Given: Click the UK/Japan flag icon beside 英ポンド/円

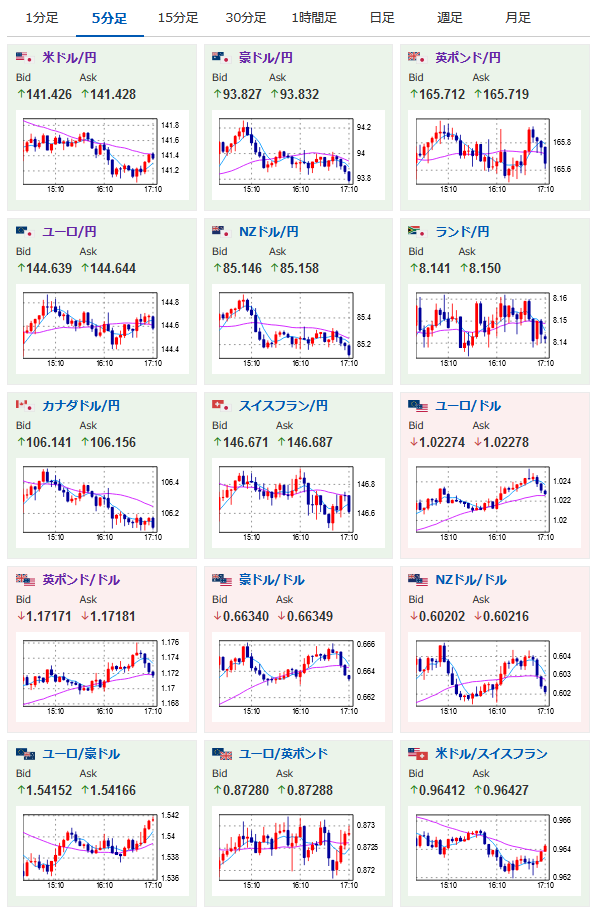Looking at the screenshot, I should point(417,57).
